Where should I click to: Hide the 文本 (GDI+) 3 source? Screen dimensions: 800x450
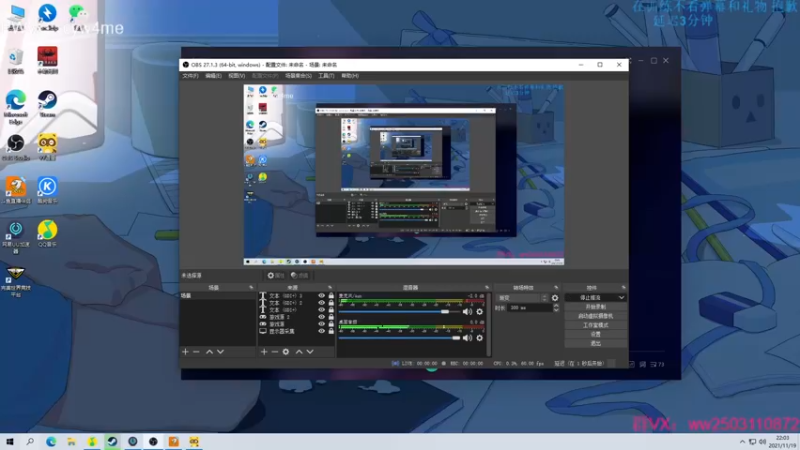click(321, 295)
